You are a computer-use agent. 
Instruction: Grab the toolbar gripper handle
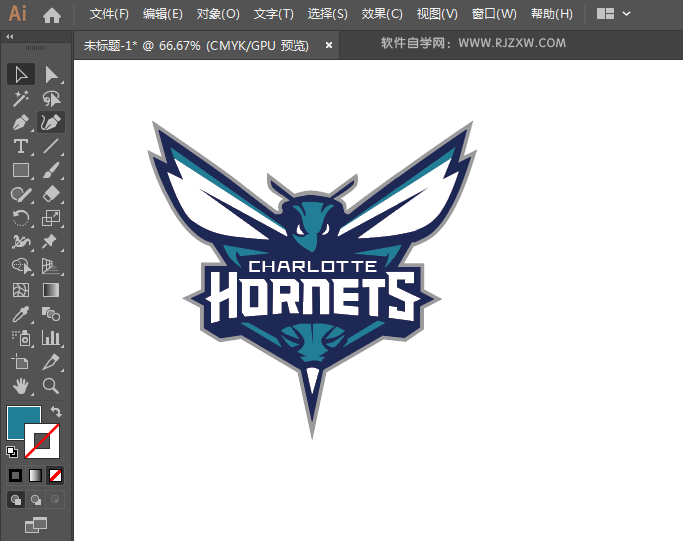(35, 48)
